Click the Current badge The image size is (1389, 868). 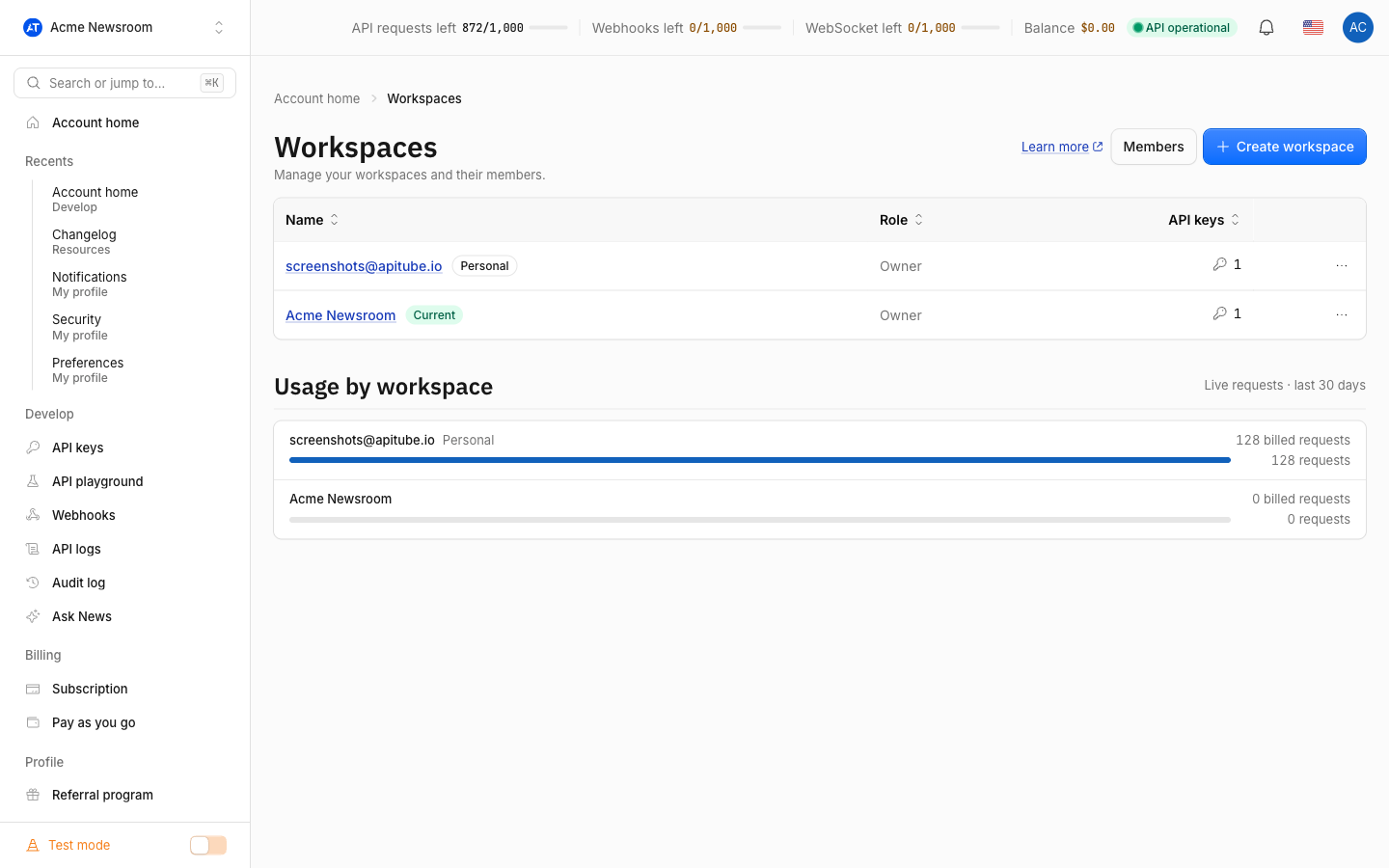434,315
